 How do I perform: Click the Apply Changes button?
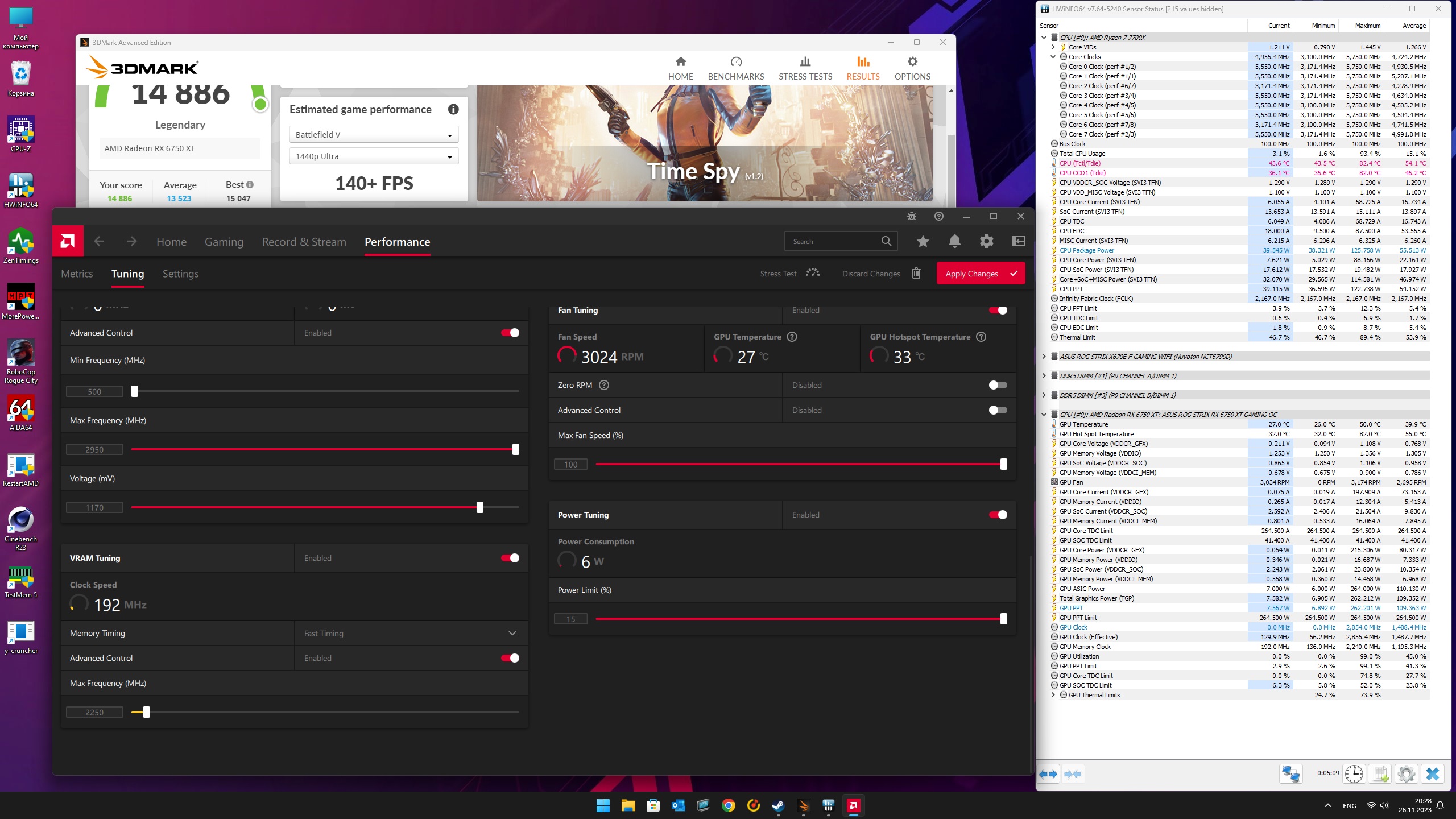(980, 274)
